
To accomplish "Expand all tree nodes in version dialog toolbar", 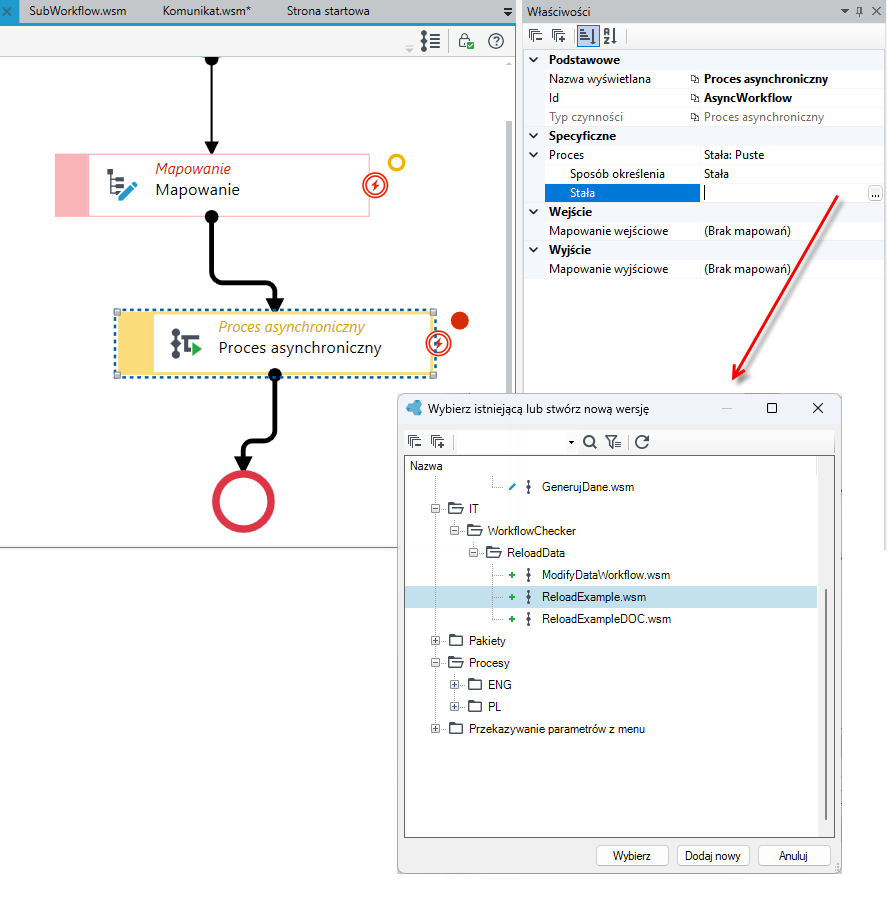I will pyautogui.click(x=438, y=441).
